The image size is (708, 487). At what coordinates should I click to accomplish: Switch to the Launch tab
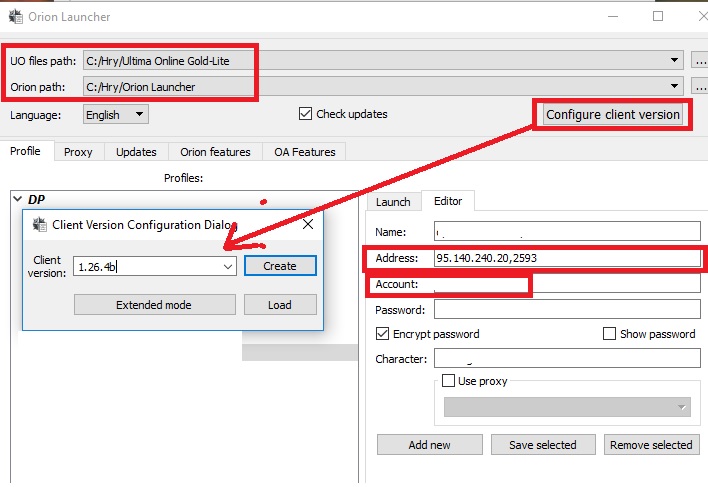coord(393,201)
